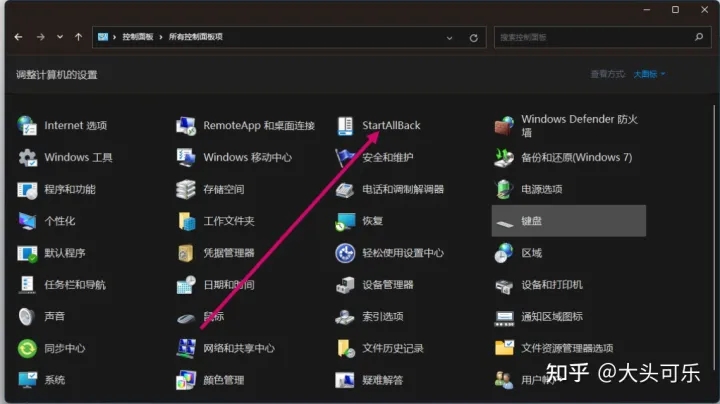Click the 颜色管理 label text

[224, 380]
